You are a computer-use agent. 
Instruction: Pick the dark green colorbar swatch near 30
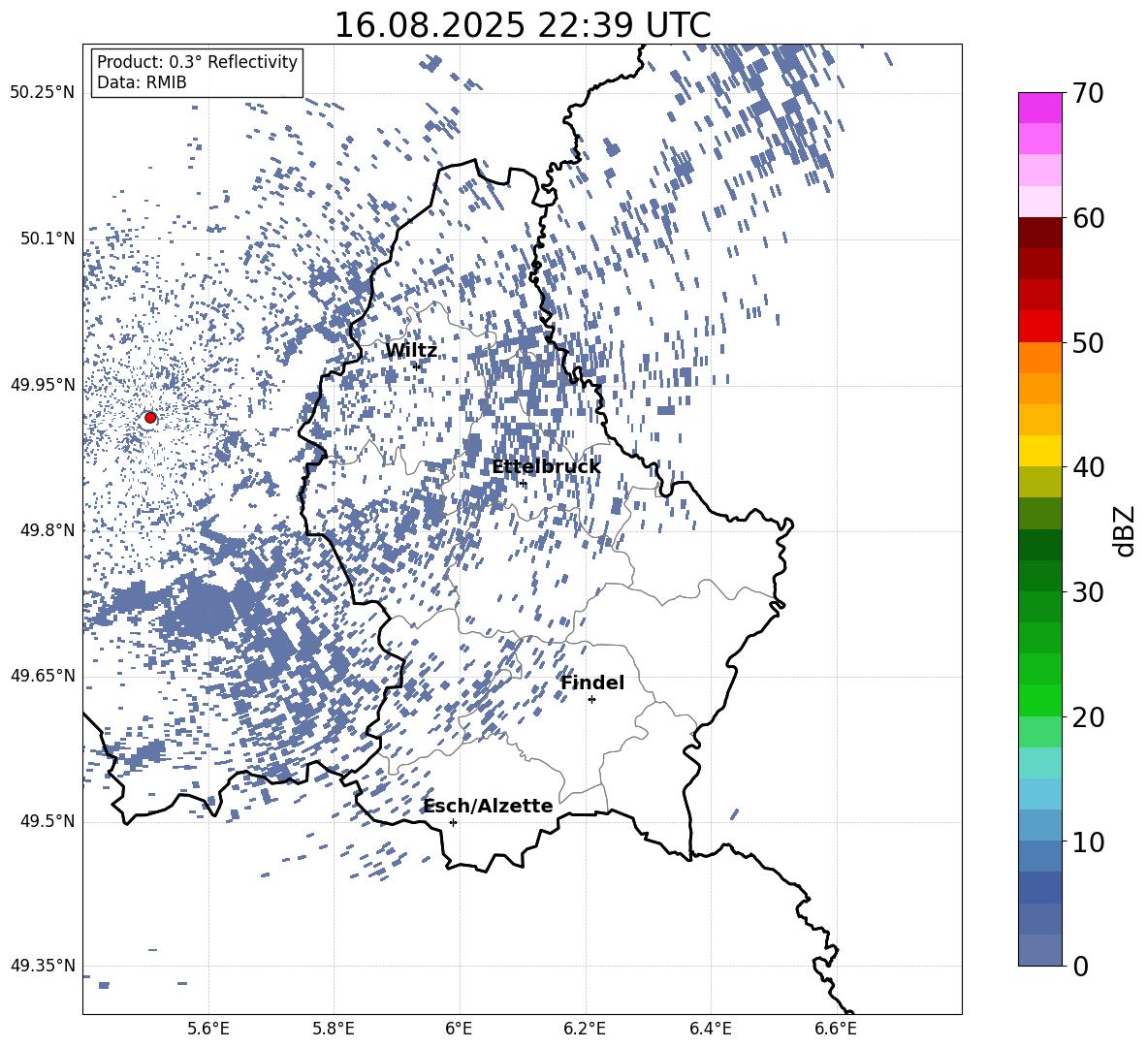pos(1040,576)
